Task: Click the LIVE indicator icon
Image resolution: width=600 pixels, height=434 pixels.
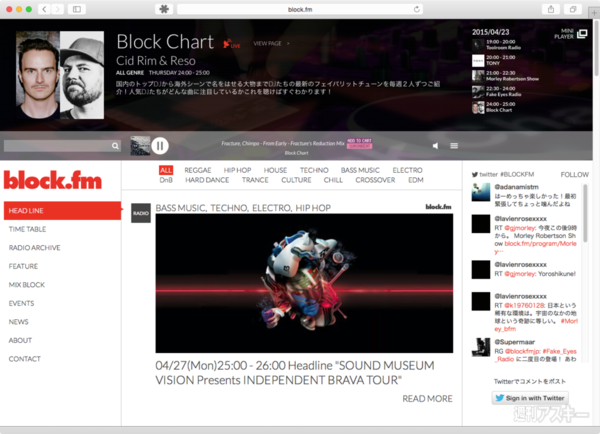Action: pyautogui.click(x=232, y=44)
